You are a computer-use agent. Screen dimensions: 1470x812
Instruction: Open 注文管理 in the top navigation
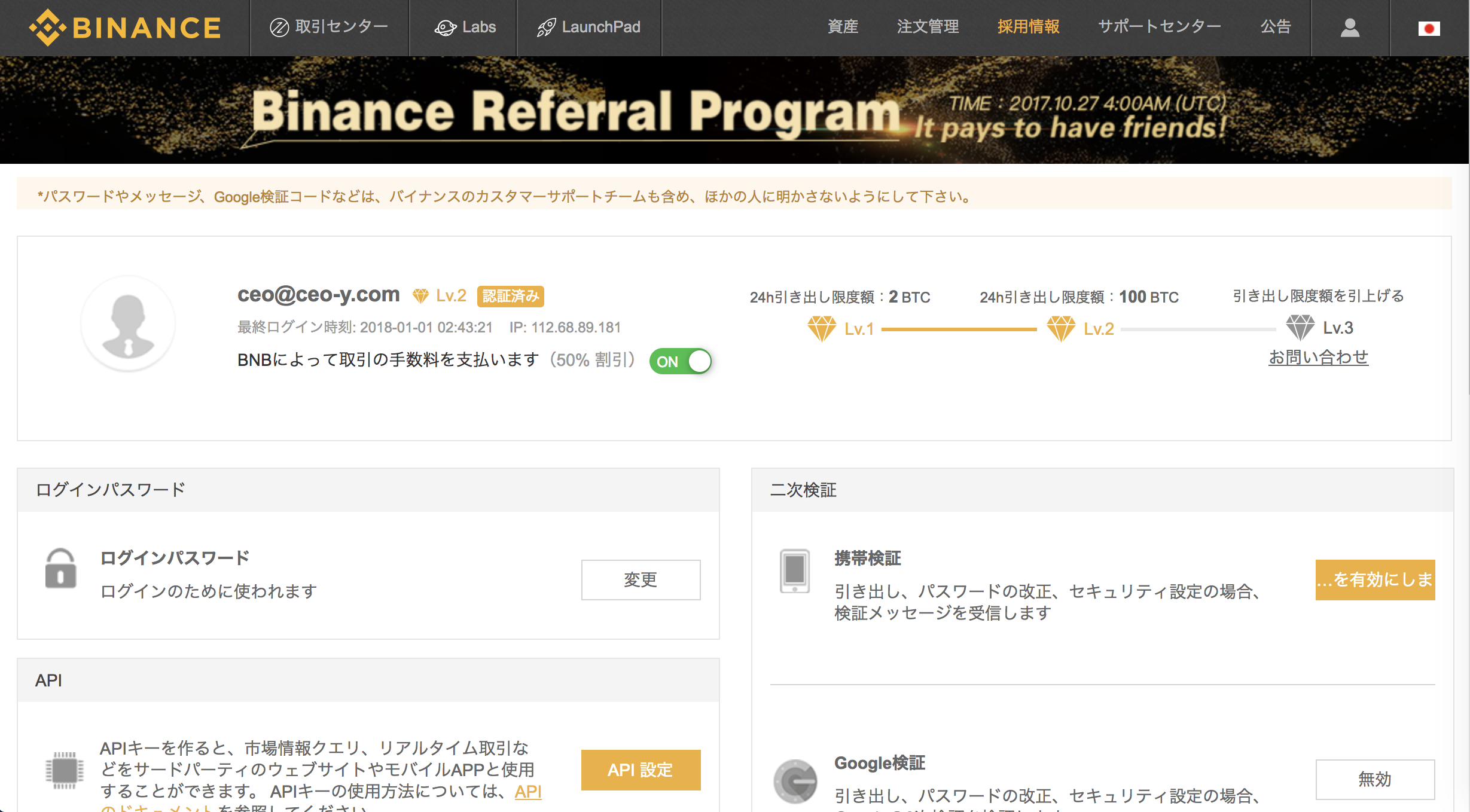point(928,27)
